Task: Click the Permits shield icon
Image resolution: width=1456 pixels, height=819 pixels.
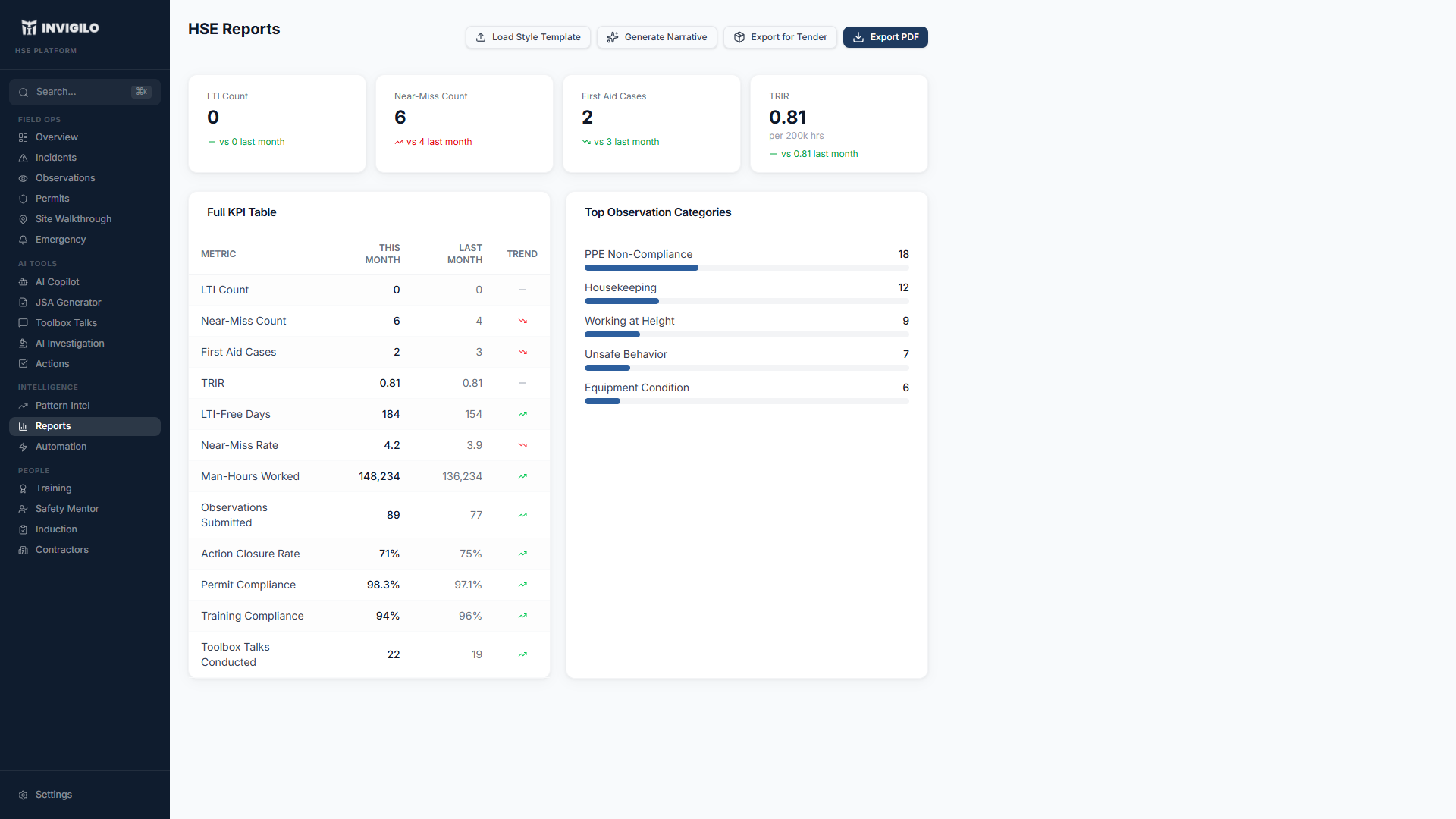Action: (23, 199)
